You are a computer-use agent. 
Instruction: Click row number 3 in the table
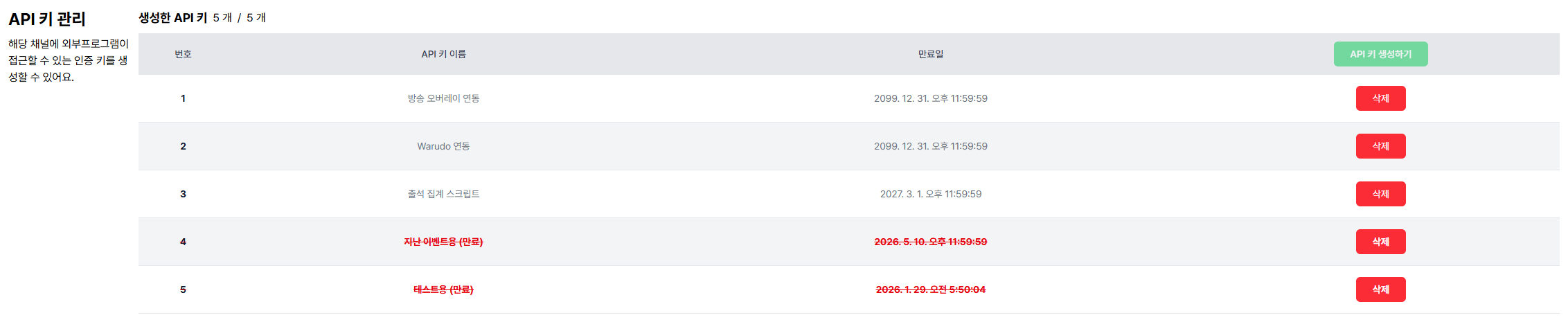tap(183, 194)
